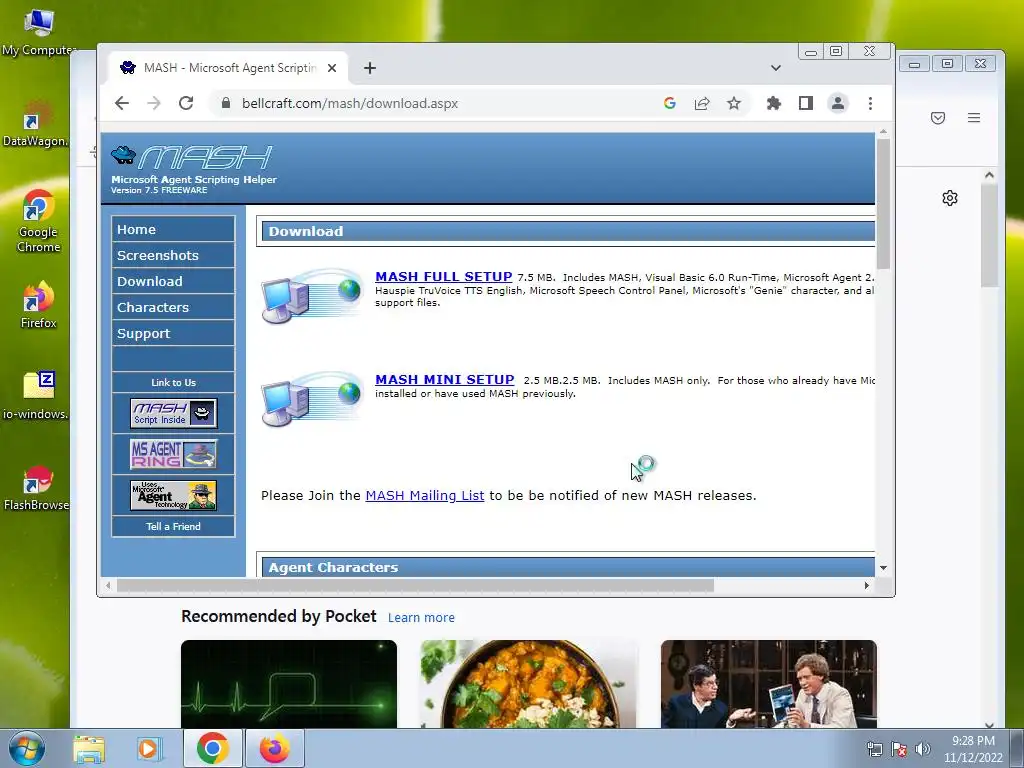Click the horizontal scrollbar thumb in Chrome
Screen dimensions: 1024x768
tap(415, 586)
